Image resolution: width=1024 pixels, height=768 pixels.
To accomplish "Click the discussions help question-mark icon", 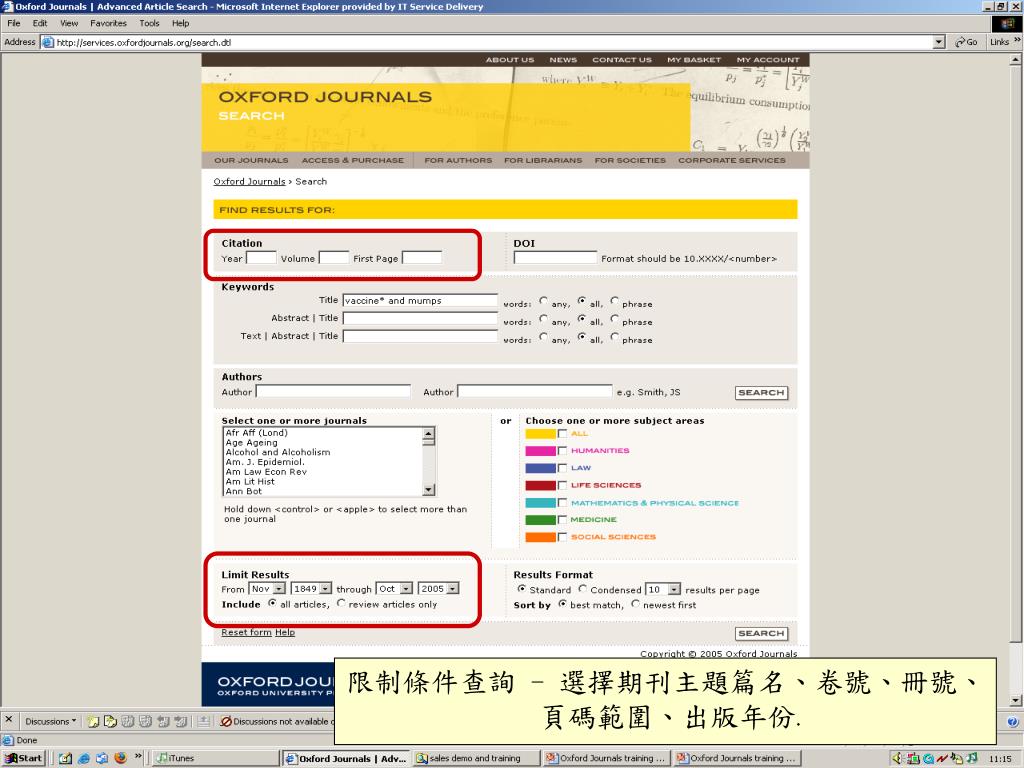I will 1012,722.
